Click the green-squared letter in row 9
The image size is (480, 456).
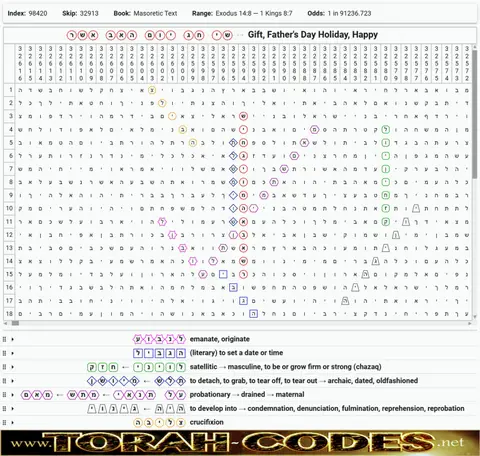pyautogui.click(x=386, y=195)
